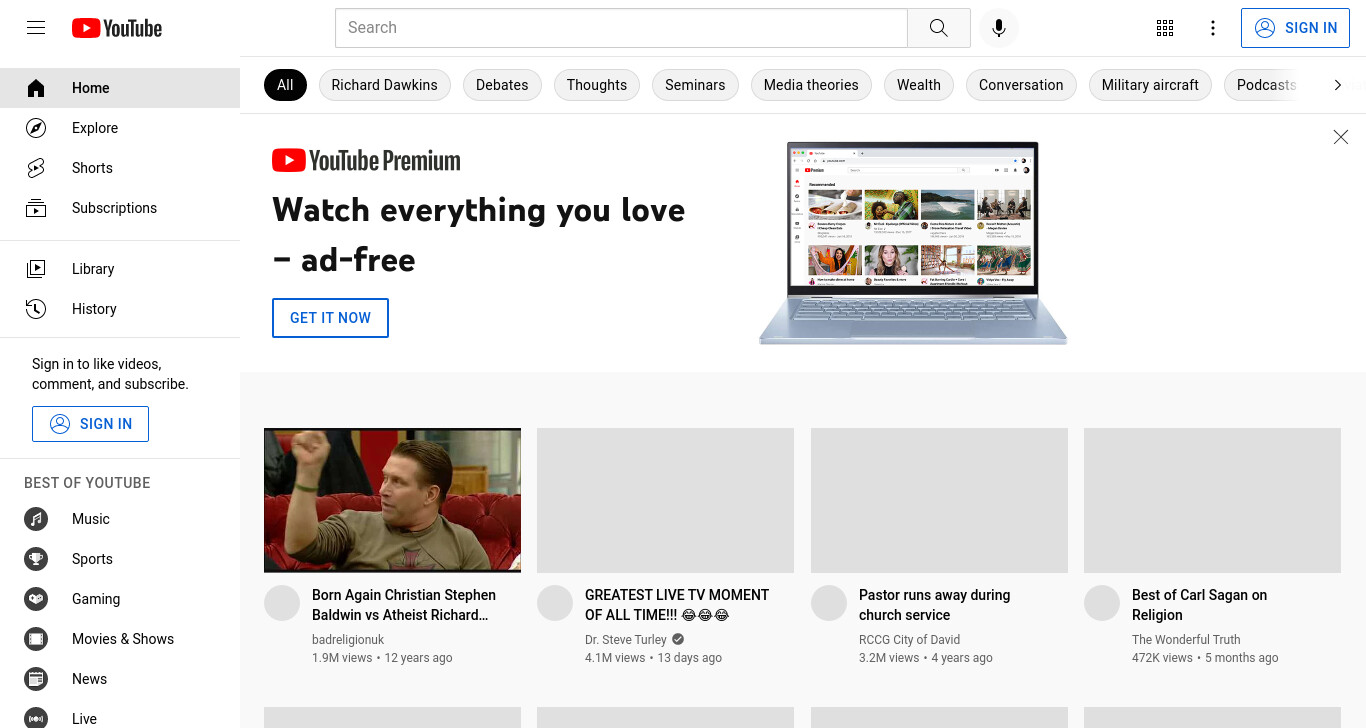The height and width of the screenshot is (728, 1366).
Task: Show more category chips with arrow
Action: click(1337, 85)
